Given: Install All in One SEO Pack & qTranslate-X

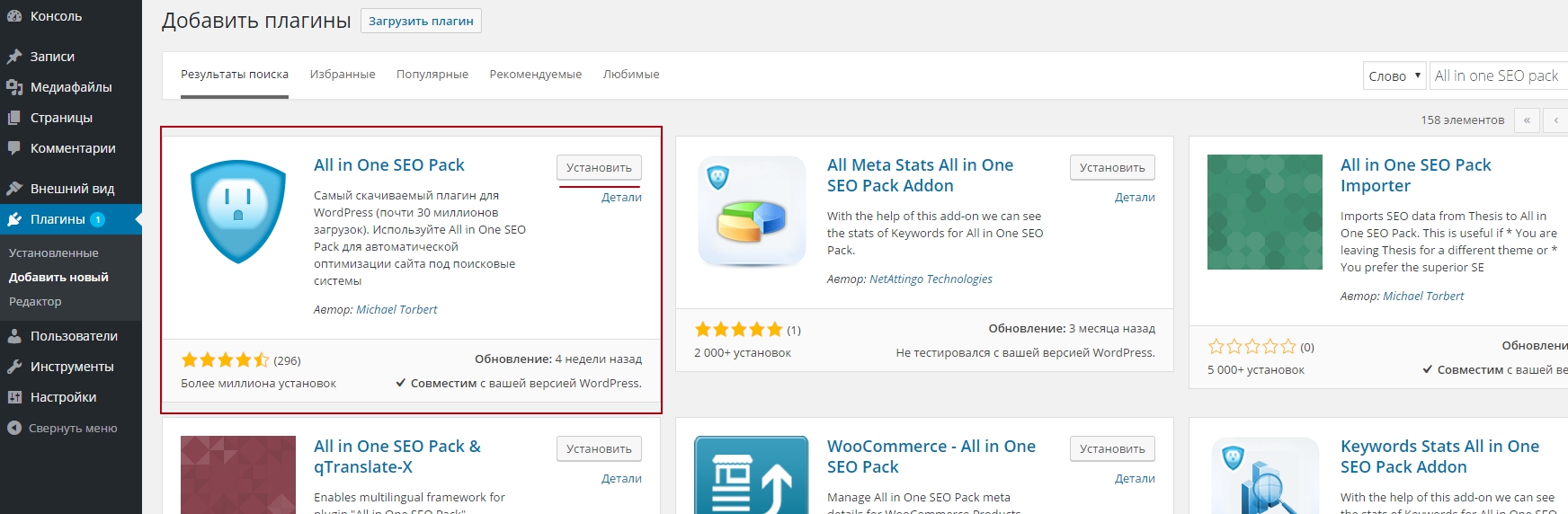Looking at the screenshot, I should coord(599,448).
